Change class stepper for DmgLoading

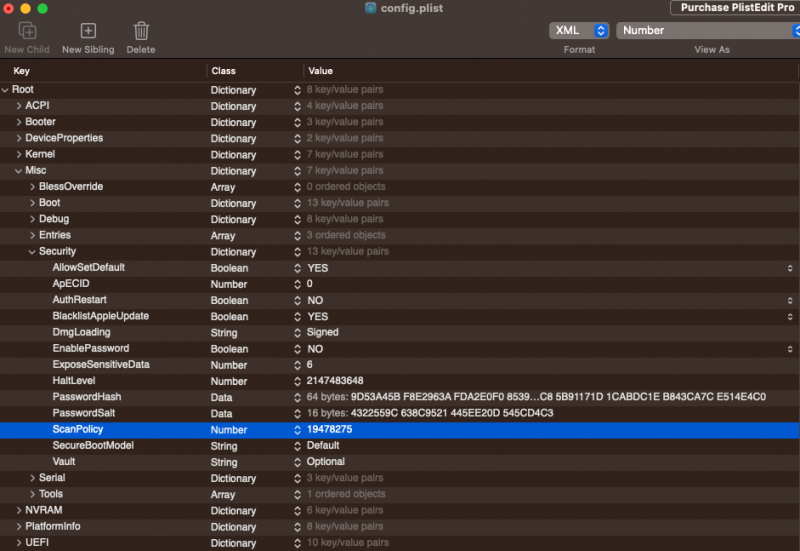click(297, 333)
